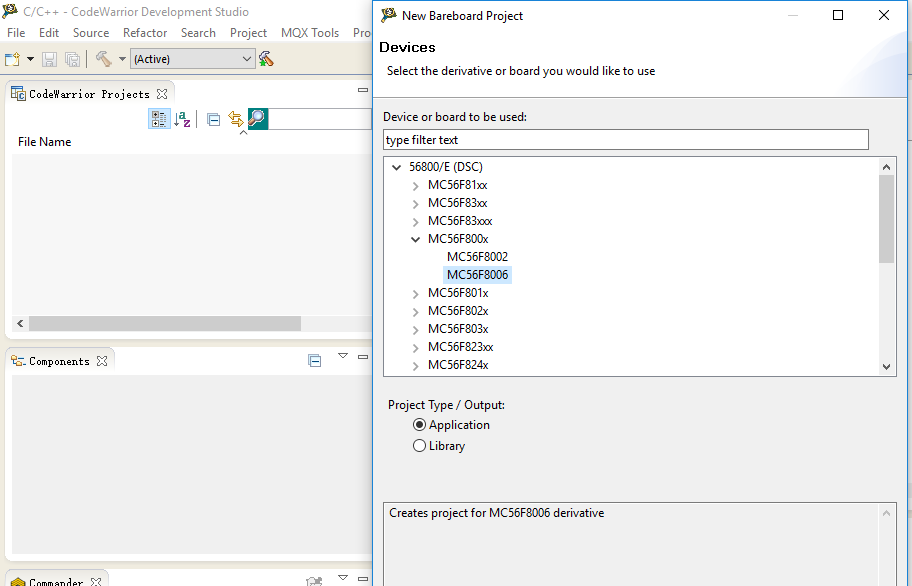Image resolution: width=912 pixels, height=586 pixels.
Task: Expand the MC56F83xxx node
Action: coord(415,222)
